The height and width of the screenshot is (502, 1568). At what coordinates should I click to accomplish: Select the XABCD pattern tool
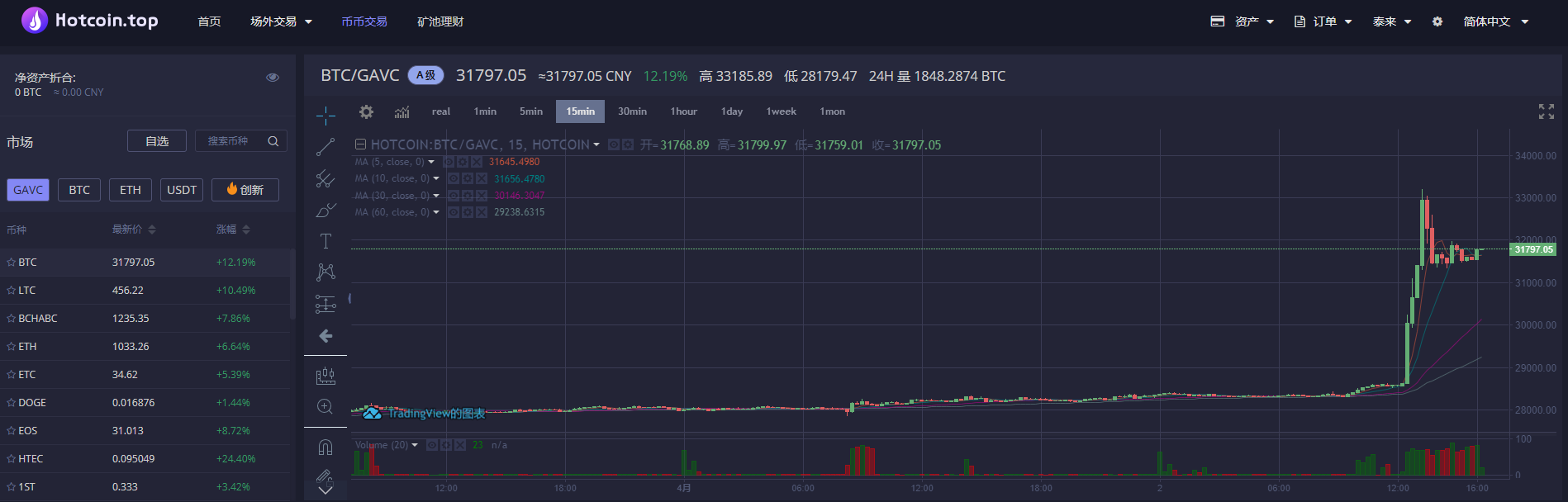tap(325, 272)
